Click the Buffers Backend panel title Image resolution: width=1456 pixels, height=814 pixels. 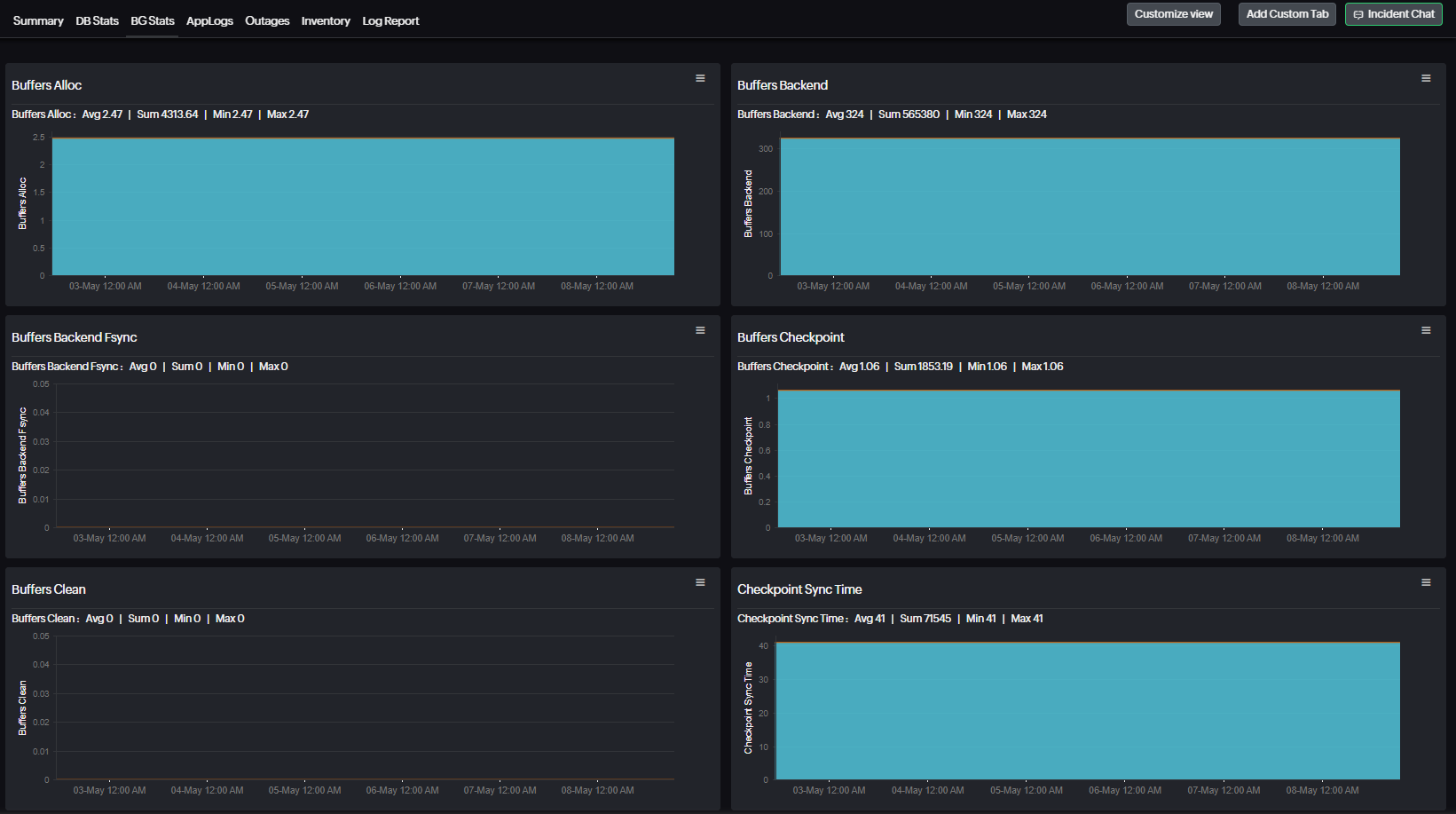[783, 85]
